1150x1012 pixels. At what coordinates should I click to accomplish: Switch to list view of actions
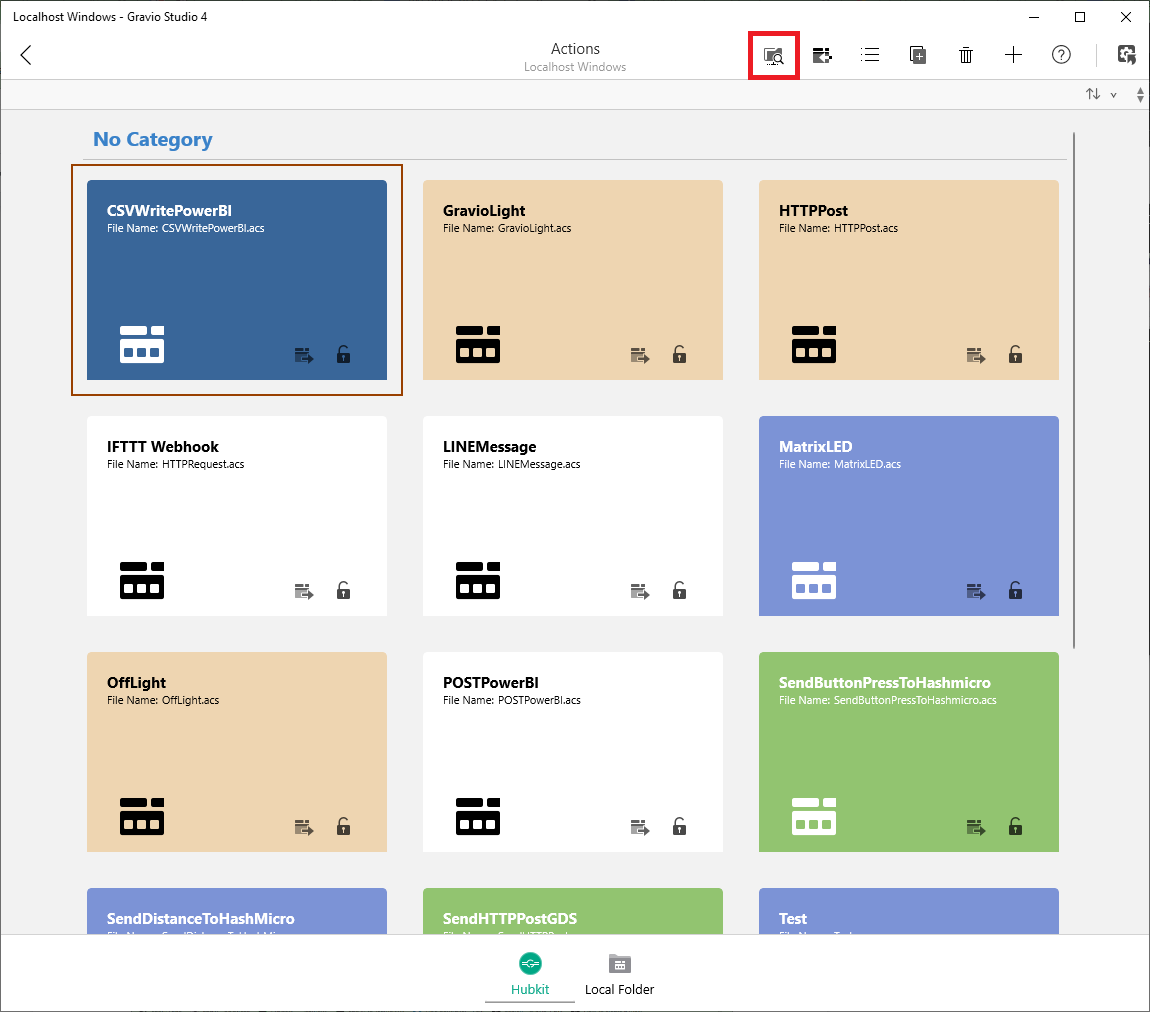pyautogui.click(x=869, y=55)
